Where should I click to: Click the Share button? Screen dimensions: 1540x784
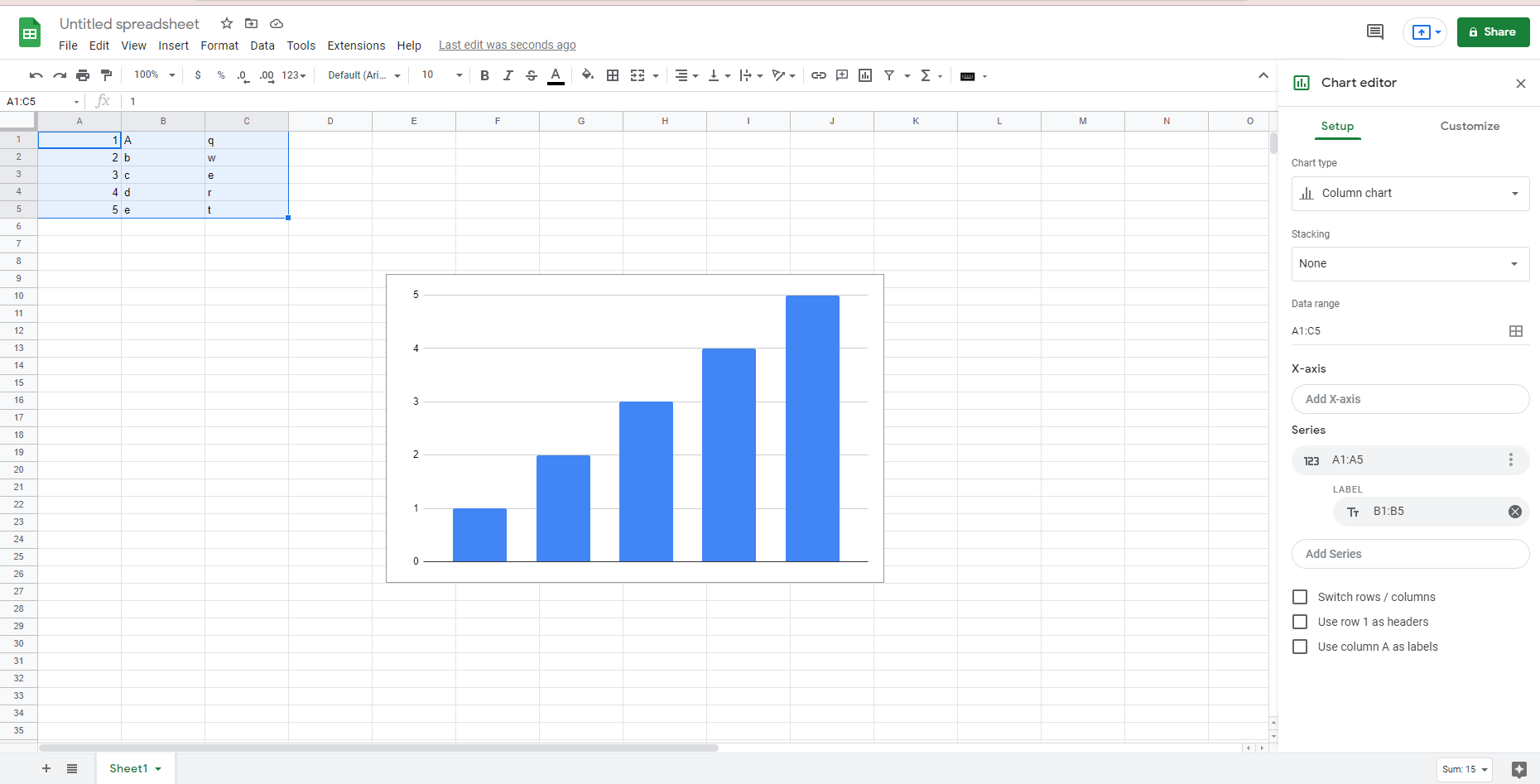coord(1493,32)
